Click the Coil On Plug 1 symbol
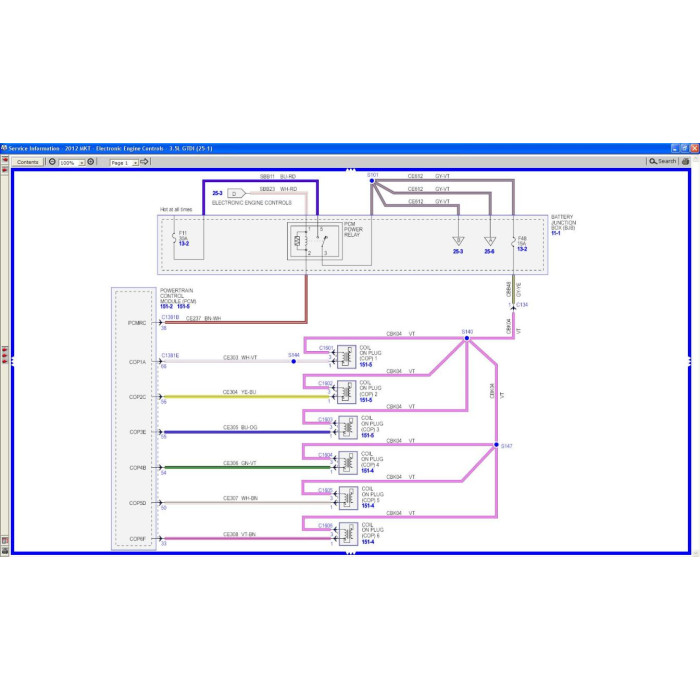Viewport: 700px width, 700px height. [x=346, y=357]
